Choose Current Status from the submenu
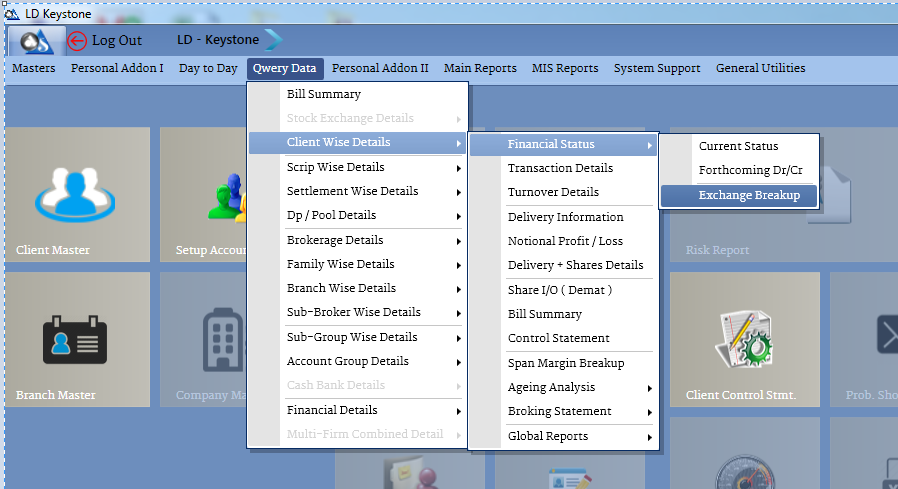Screen dimensions: 898x489 (738, 146)
